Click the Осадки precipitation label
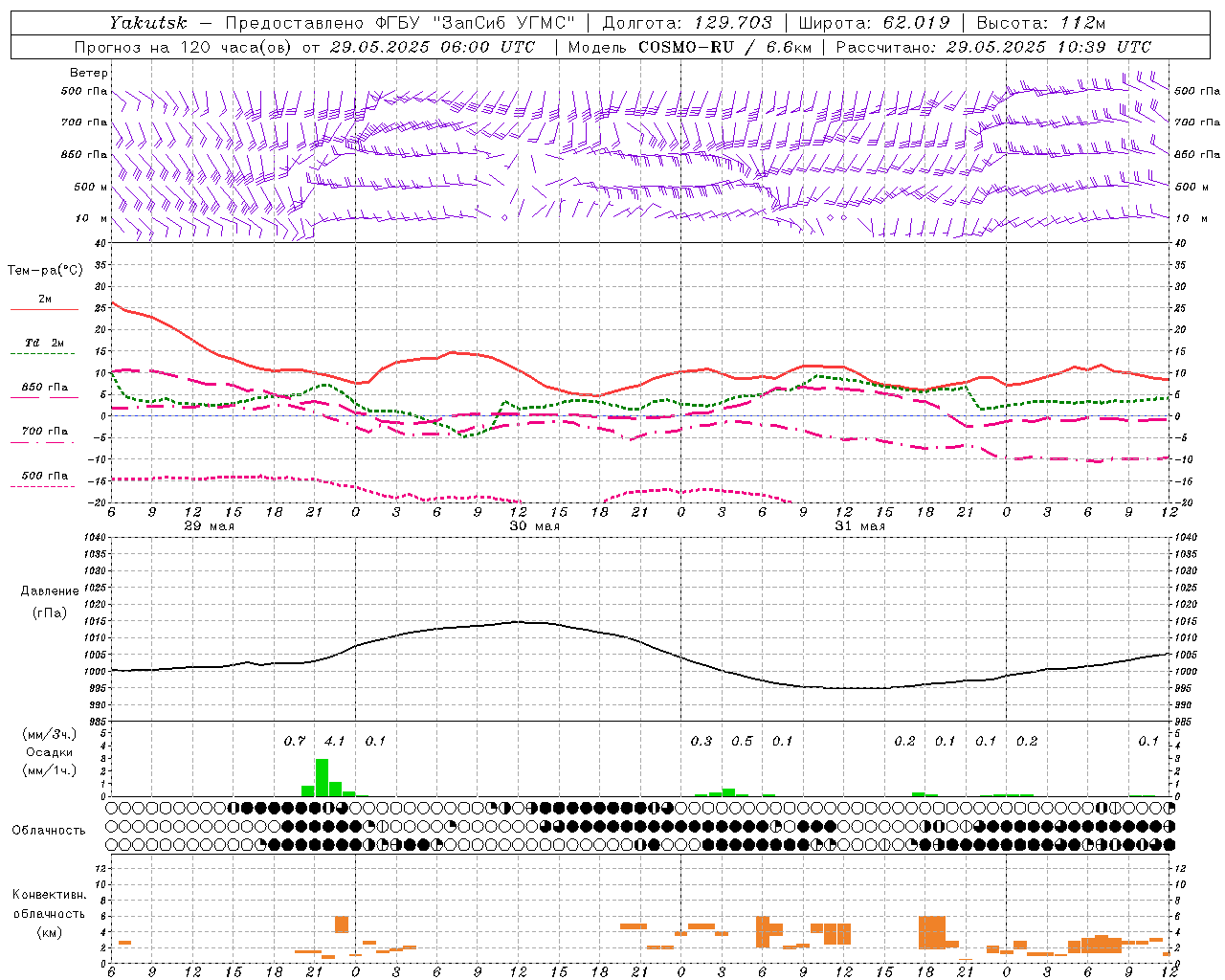Screen dimensions: 1225x980 click(50, 752)
